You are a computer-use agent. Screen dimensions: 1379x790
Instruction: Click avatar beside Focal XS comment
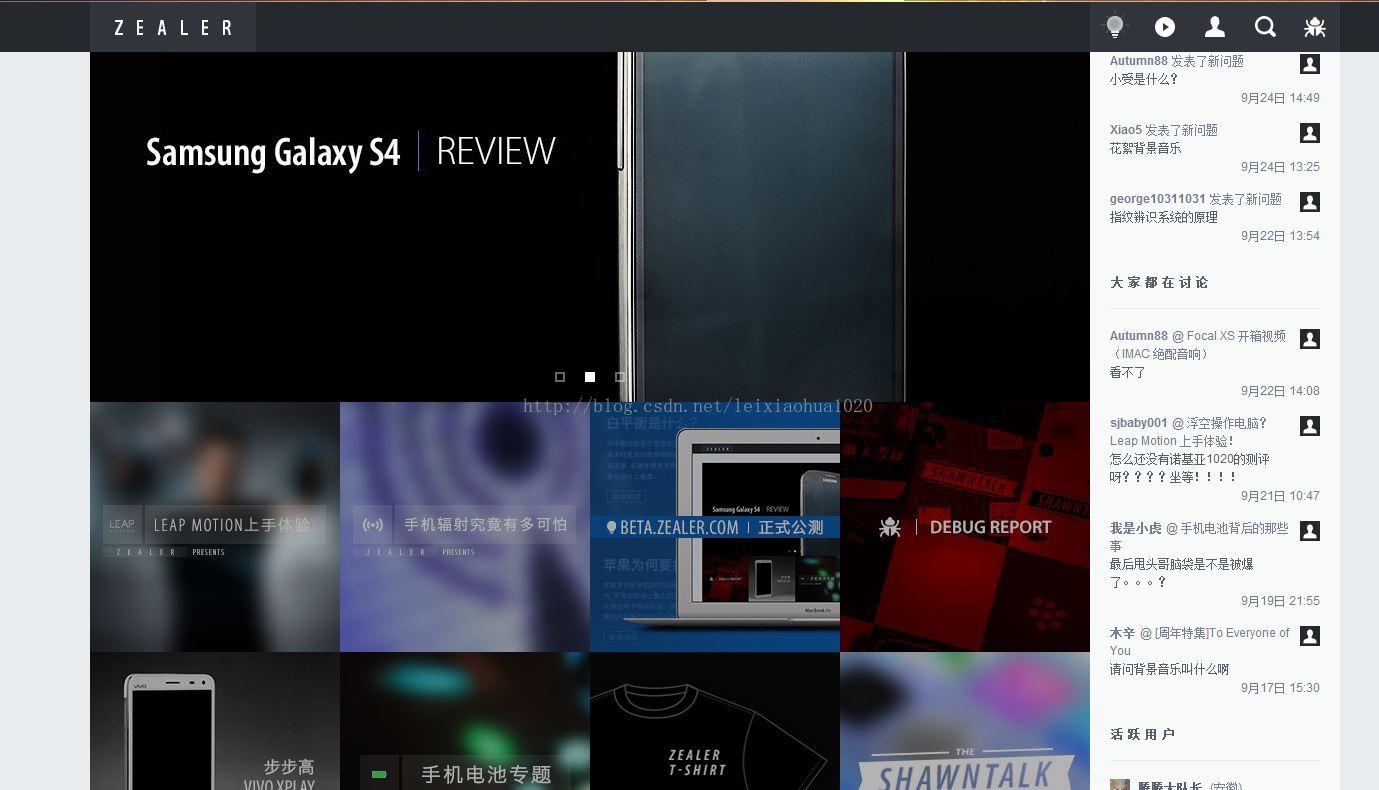point(1309,339)
